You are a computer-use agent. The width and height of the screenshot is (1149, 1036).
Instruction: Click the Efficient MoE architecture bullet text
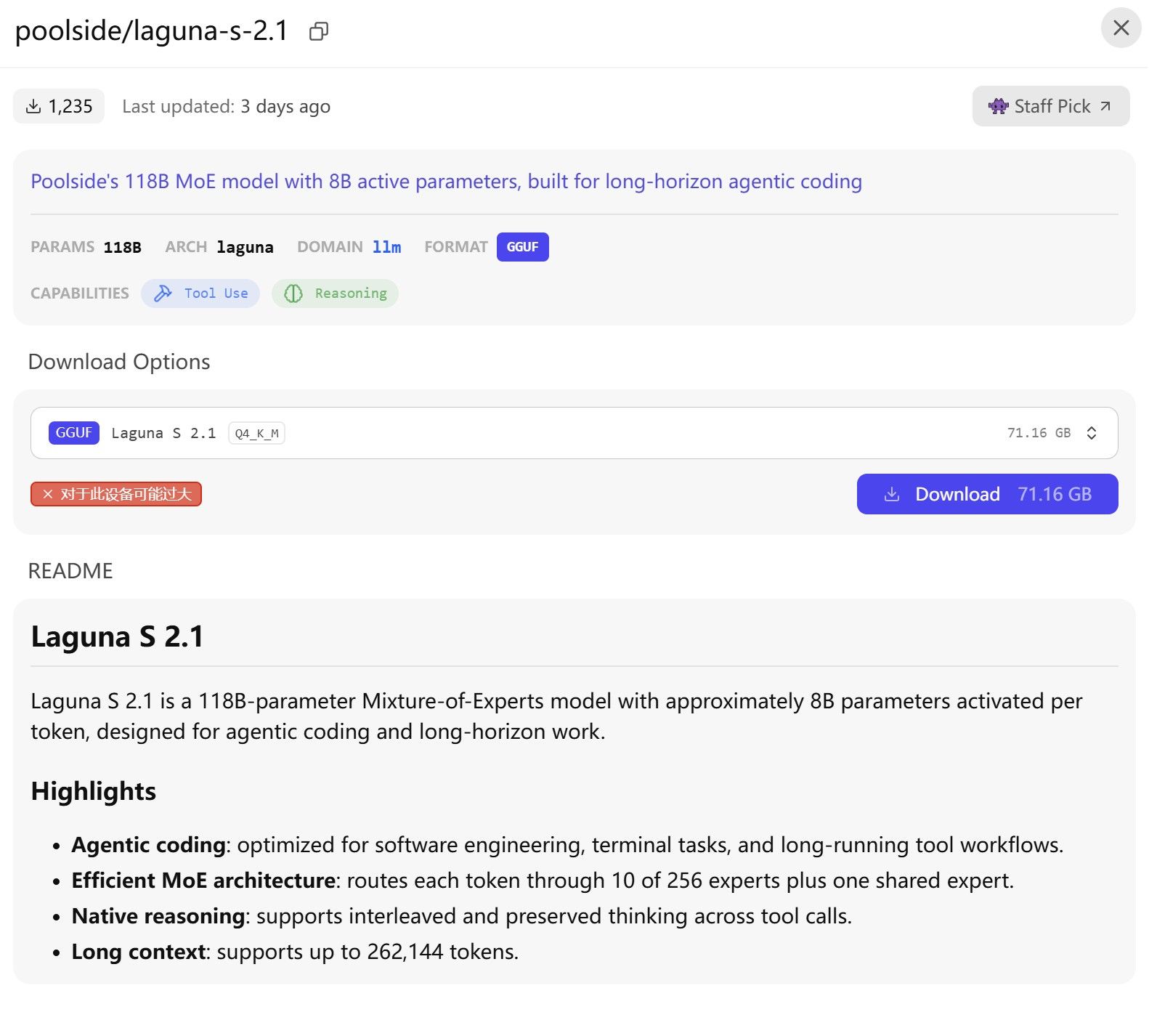[x=543, y=881]
